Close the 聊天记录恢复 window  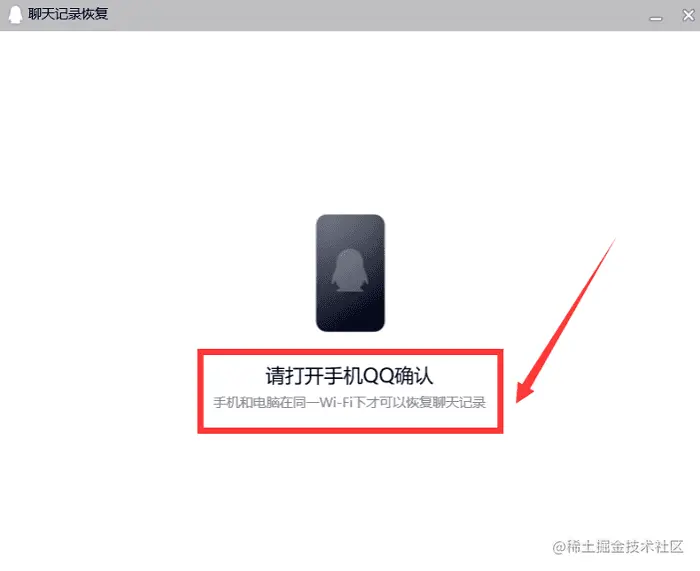tap(688, 15)
